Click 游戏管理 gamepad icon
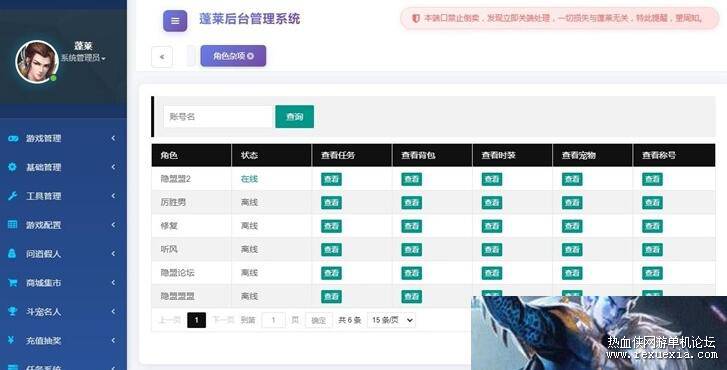 (x=13, y=138)
